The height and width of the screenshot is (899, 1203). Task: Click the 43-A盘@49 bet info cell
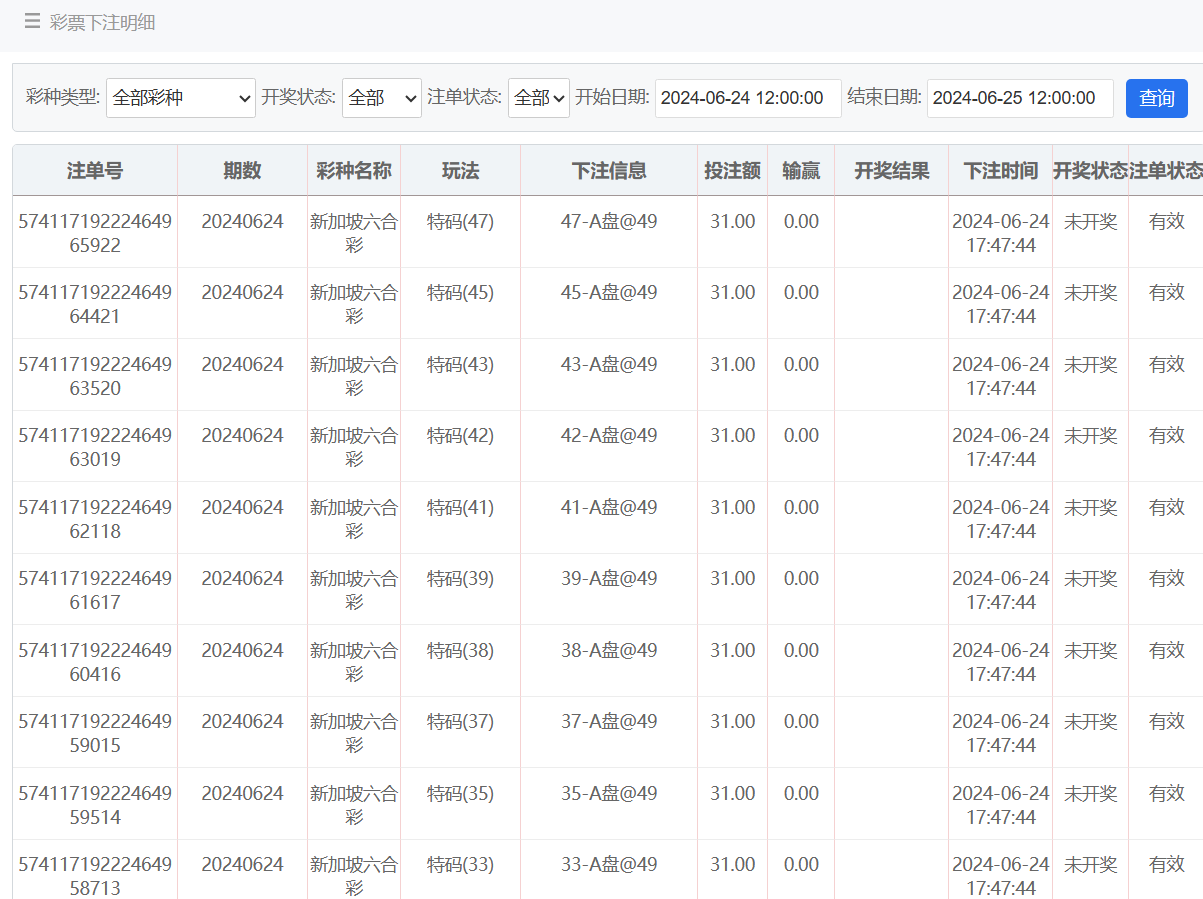click(609, 364)
